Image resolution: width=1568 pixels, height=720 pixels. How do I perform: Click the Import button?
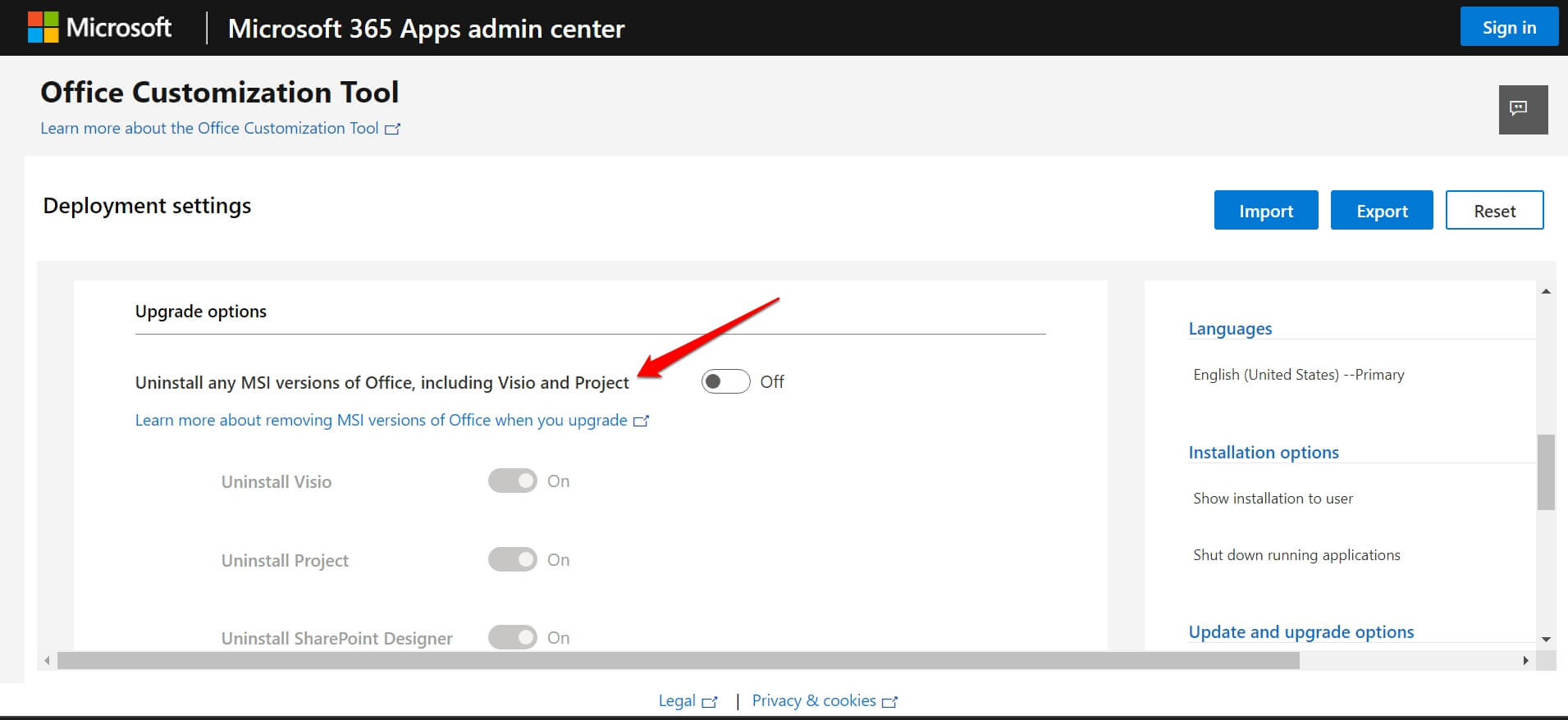coord(1266,211)
